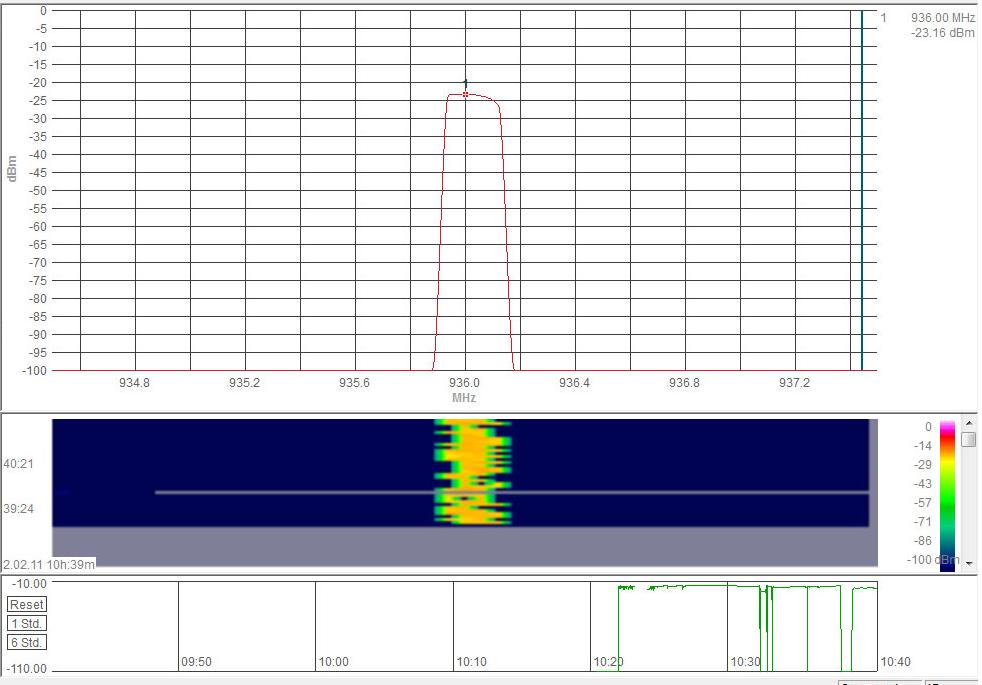This screenshot has width=982, height=685.
Task: Click the waterfall scrollbar down arrow
Action: (969, 564)
